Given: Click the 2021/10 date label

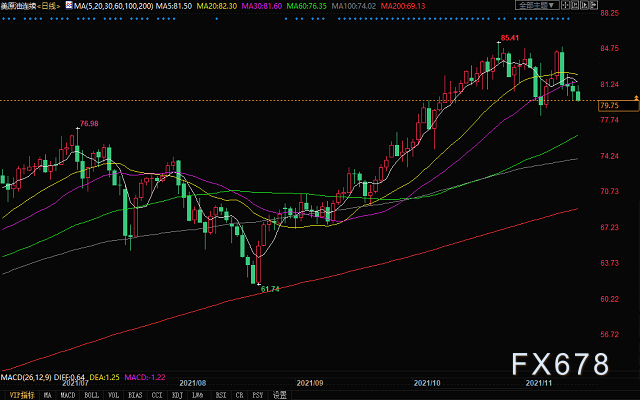Looking at the screenshot, I should 427,384.
